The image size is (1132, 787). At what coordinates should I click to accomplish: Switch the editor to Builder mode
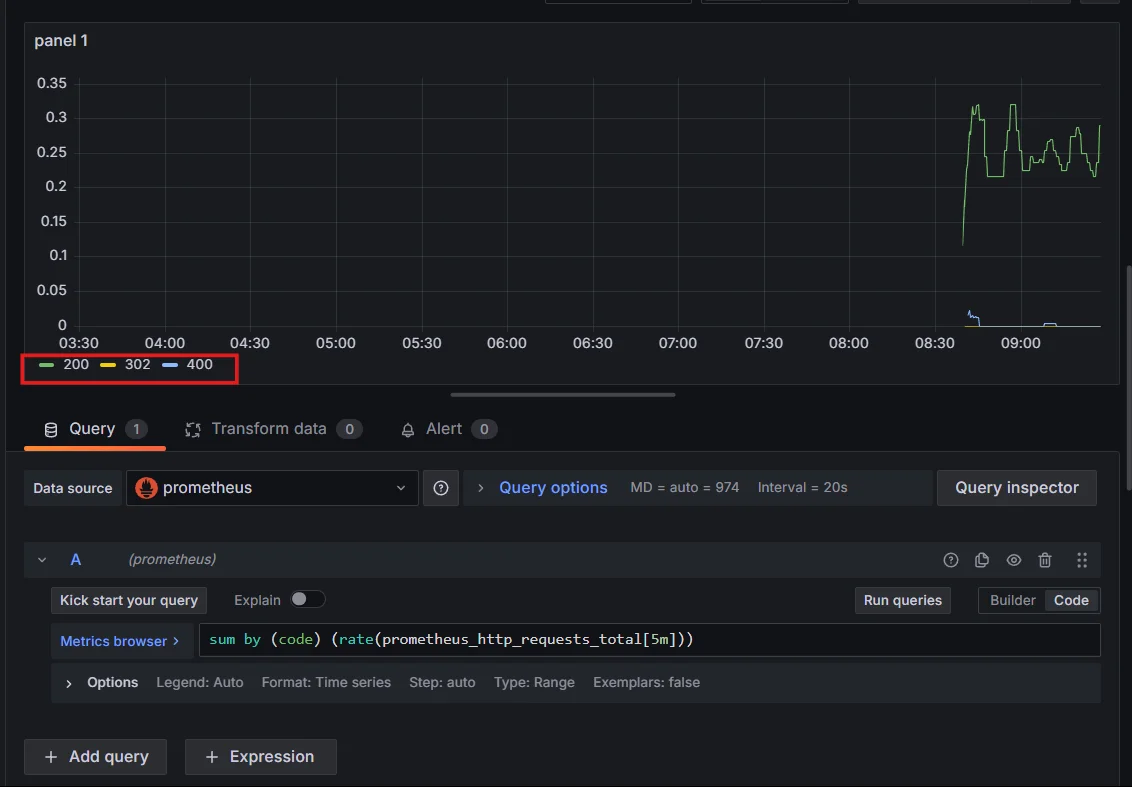pyautogui.click(x=1012, y=600)
